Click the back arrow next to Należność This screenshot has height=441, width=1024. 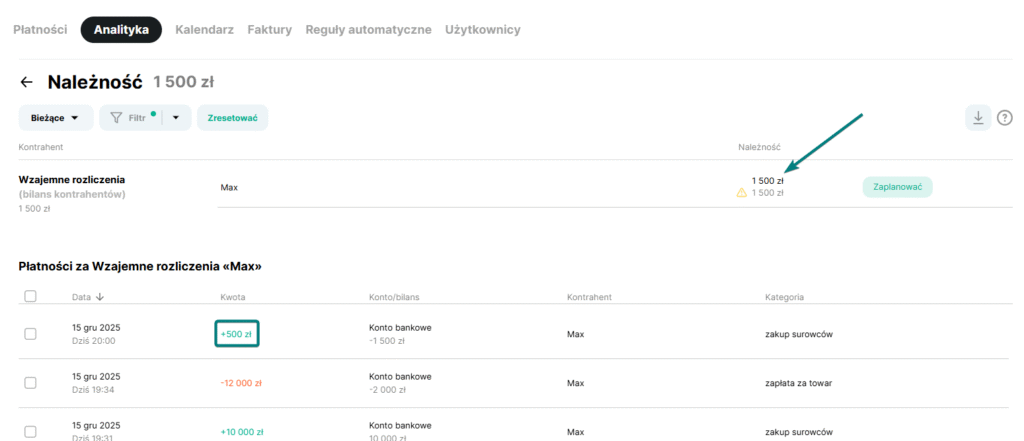click(27, 82)
